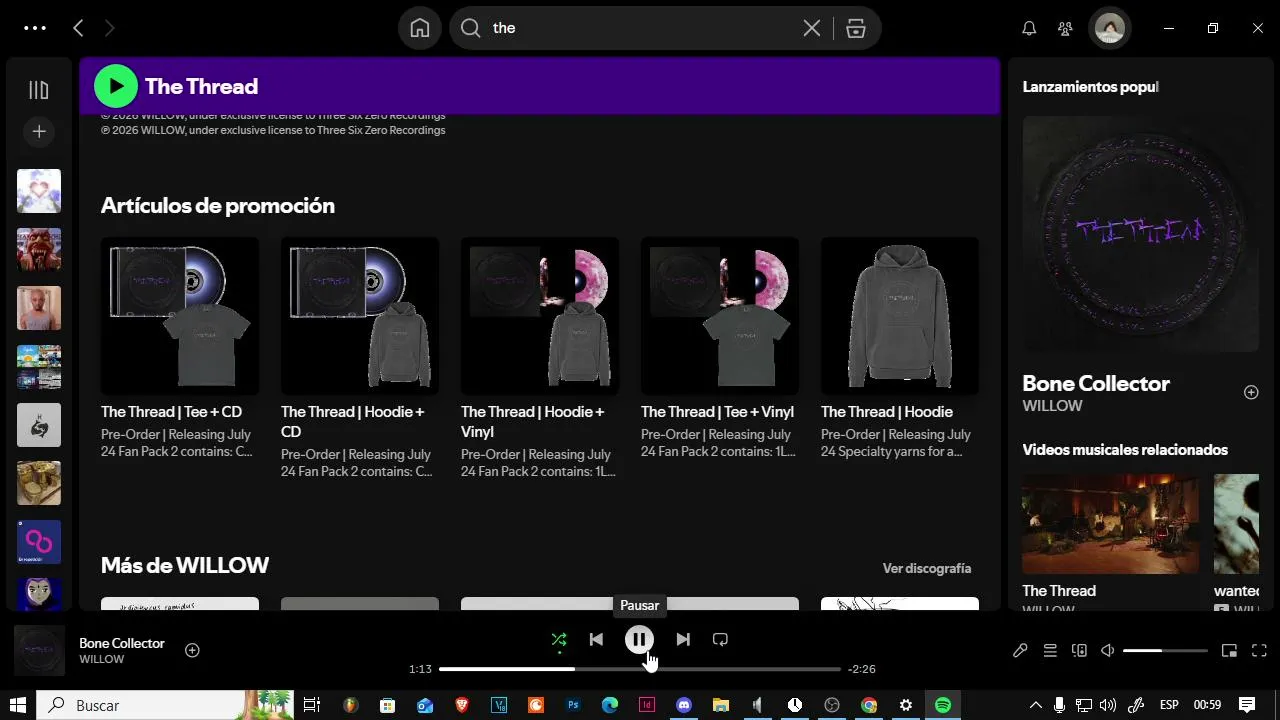Open Bone Collector title in player bar
1280x720 pixels.
(122, 643)
